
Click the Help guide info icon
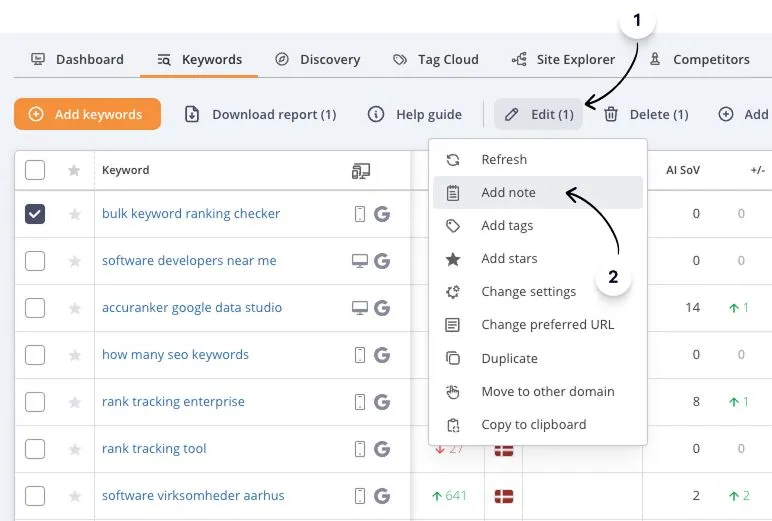point(376,115)
